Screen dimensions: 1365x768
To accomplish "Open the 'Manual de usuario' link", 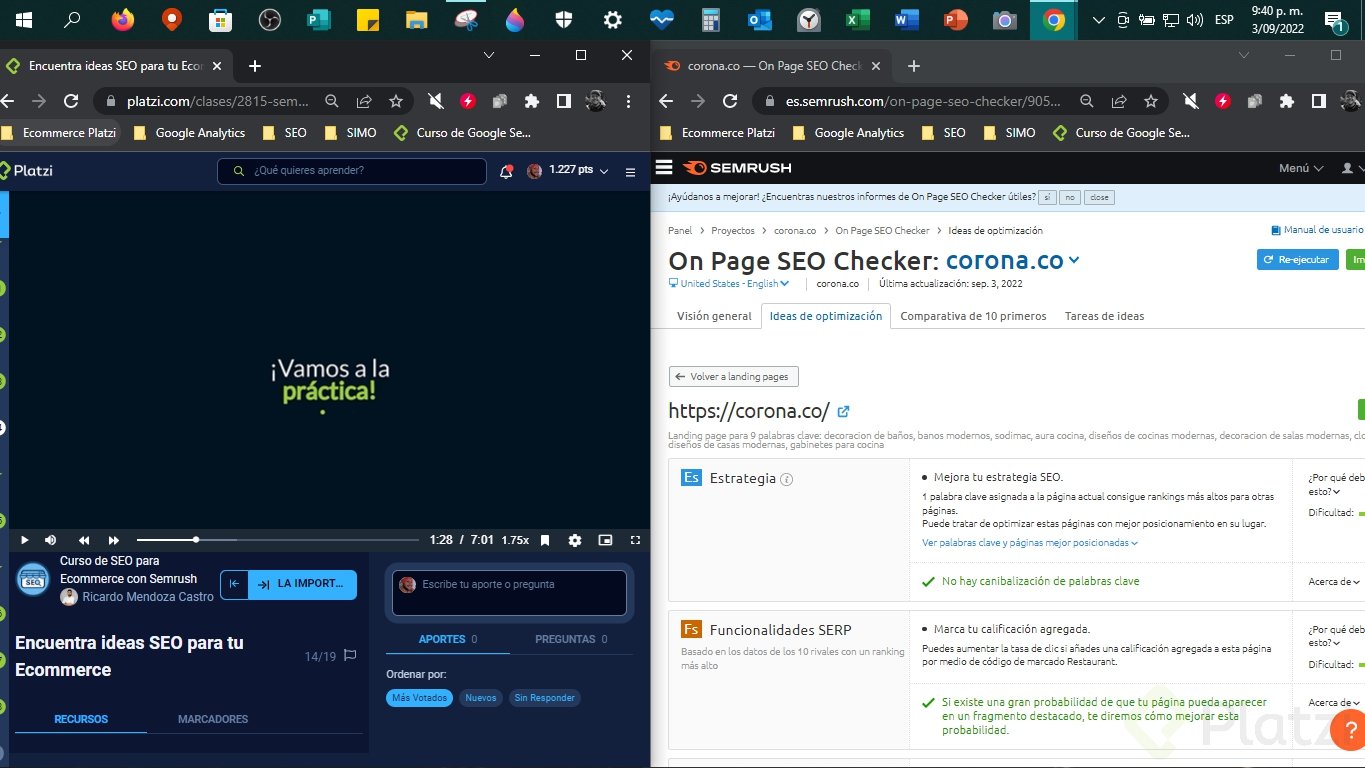I will point(1318,230).
